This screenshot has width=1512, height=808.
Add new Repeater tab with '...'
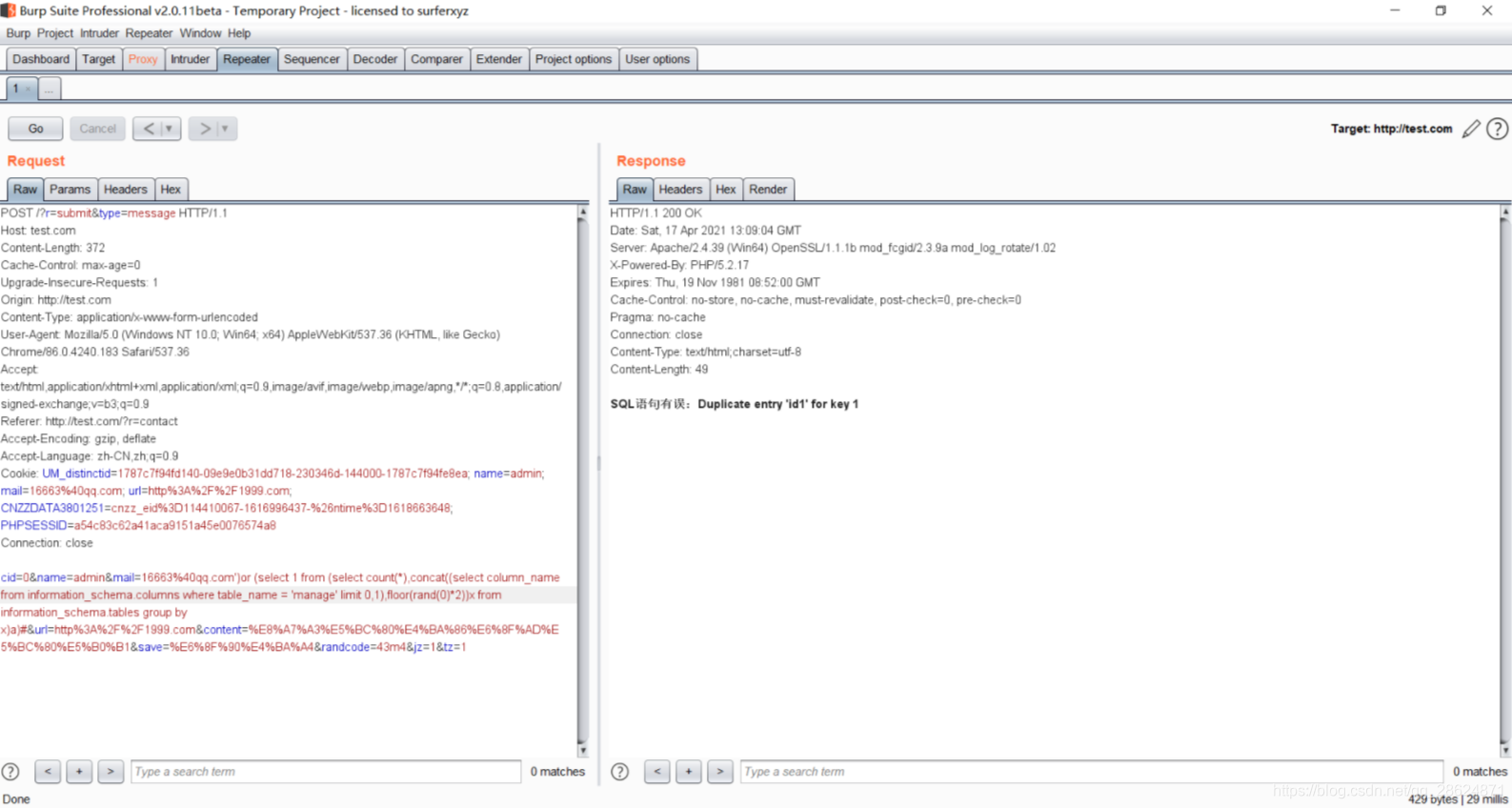point(49,89)
